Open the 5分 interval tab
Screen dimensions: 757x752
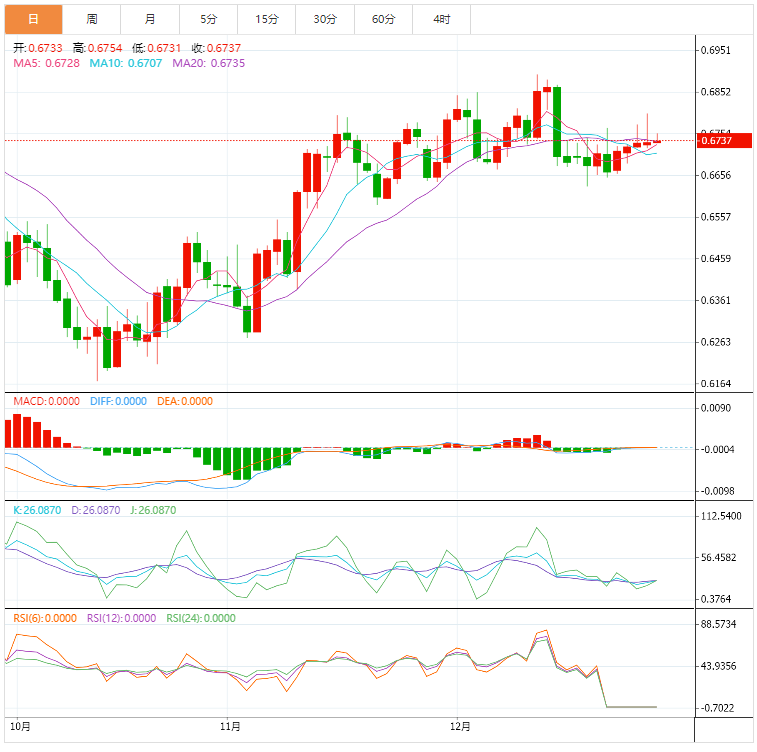coord(209,19)
